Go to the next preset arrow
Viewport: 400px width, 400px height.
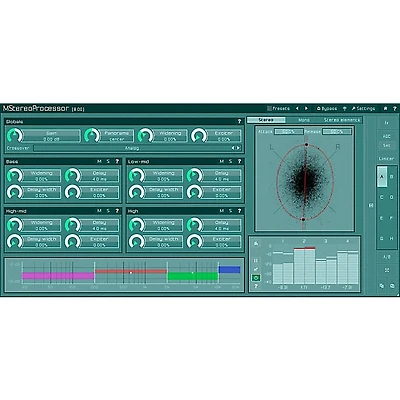coord(306,108)
